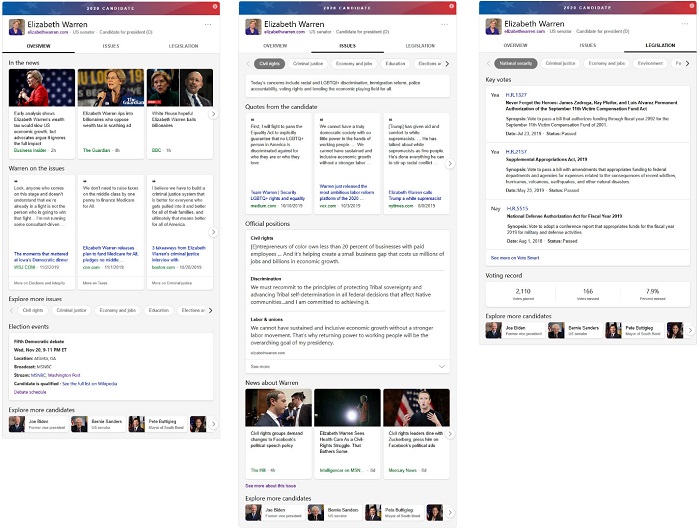Select Legislation tab in the middle panel
The height and width of the screenshot is (529, 700).
(x=420, y=46)
